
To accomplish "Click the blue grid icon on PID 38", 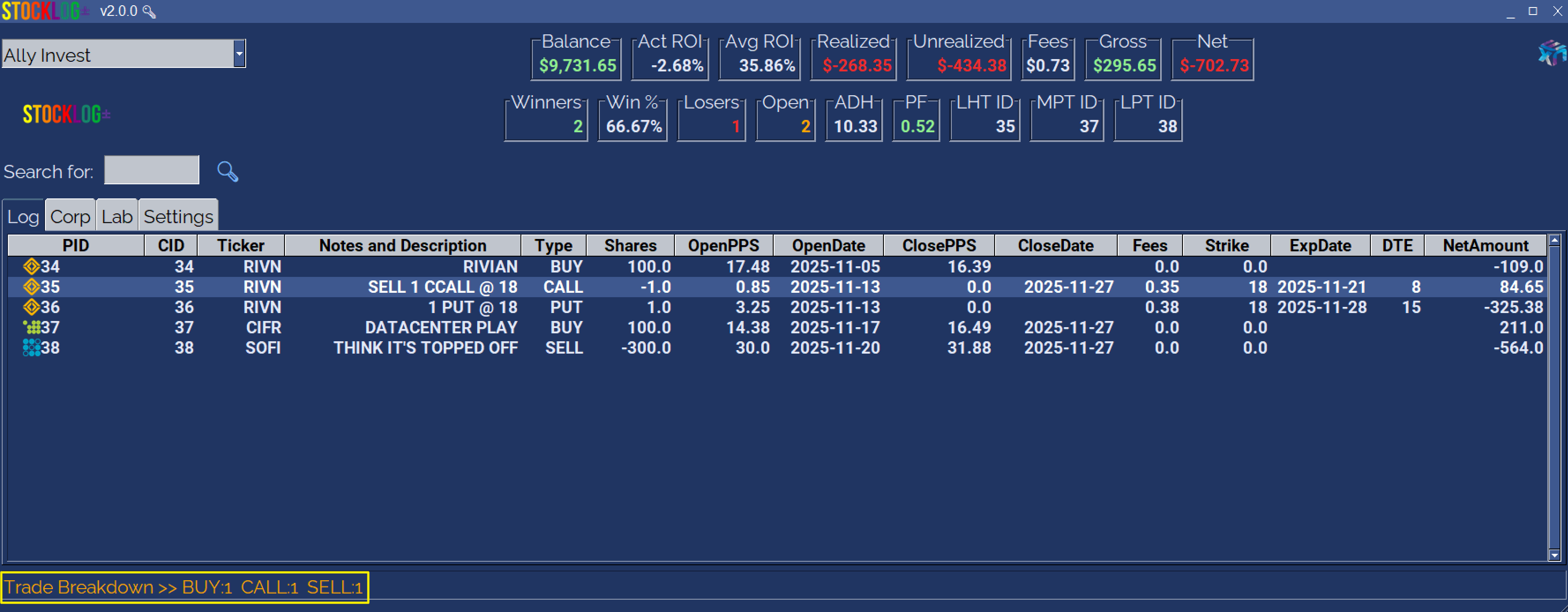I will click(31, 347).
